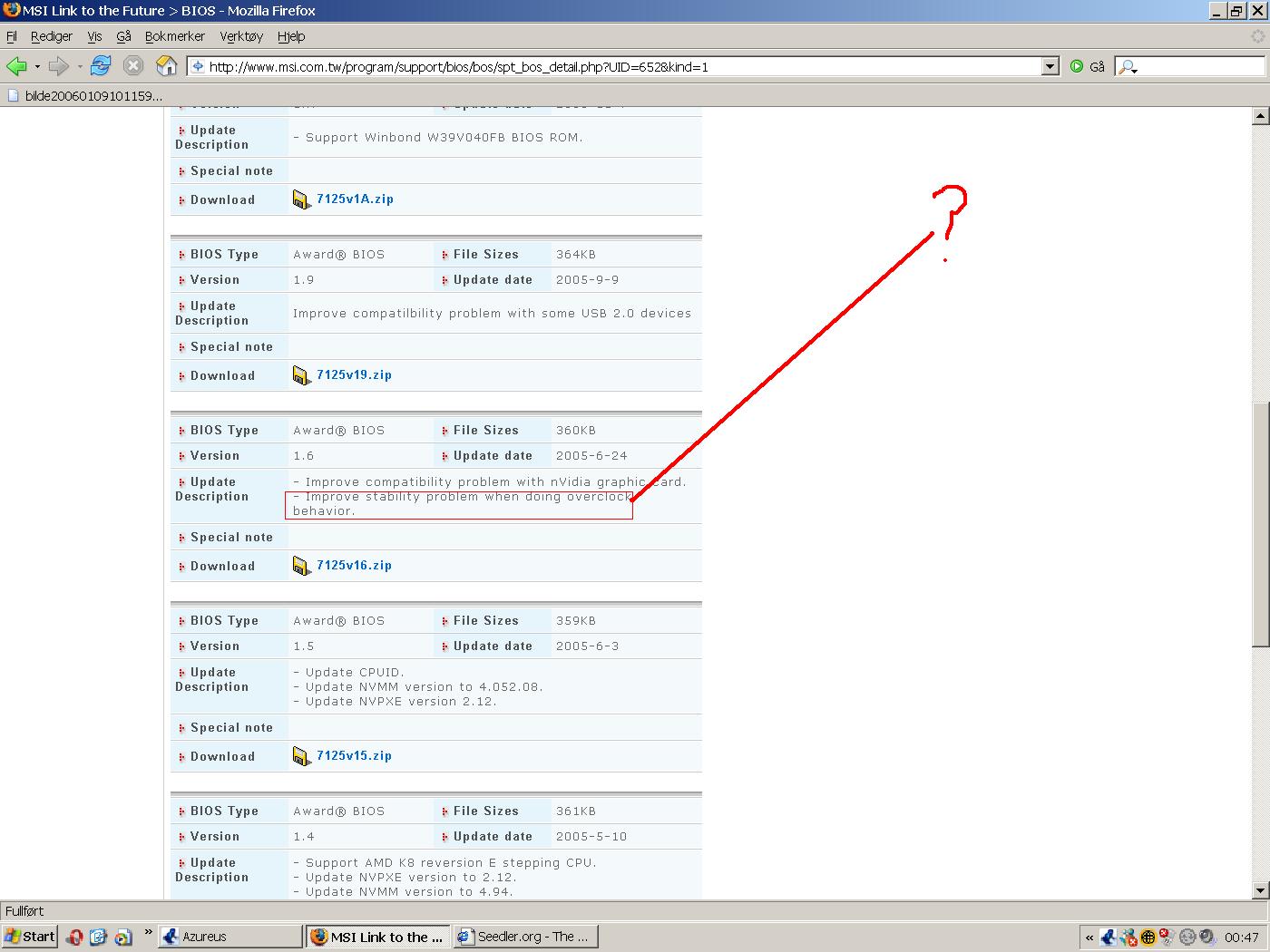Click text Support Winbond W39V040FB BIOS ROM
This screenshot has width=1270, height=952.
pos(438,137)
